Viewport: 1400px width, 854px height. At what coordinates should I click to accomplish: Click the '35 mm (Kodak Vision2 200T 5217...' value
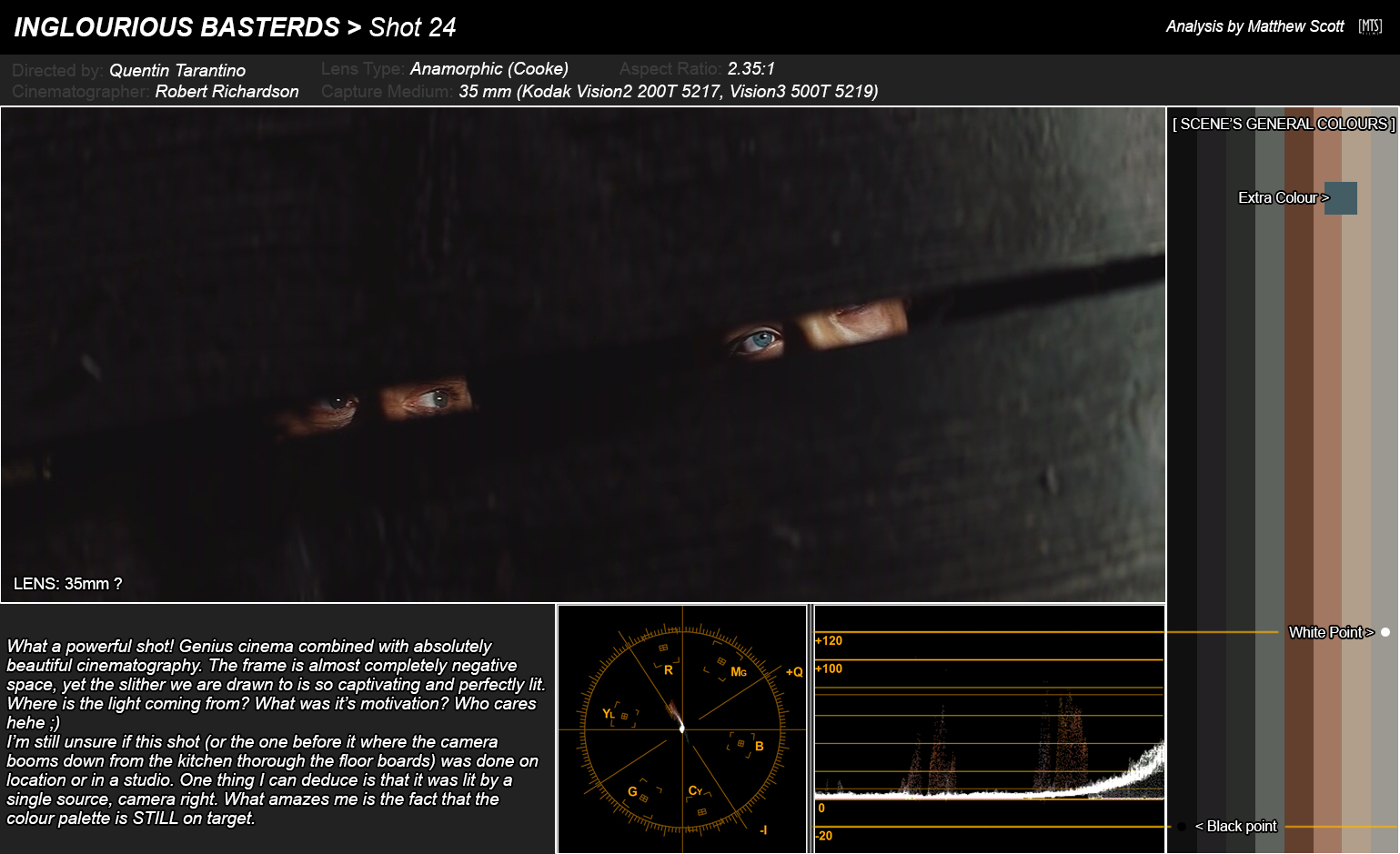point(669,91)
